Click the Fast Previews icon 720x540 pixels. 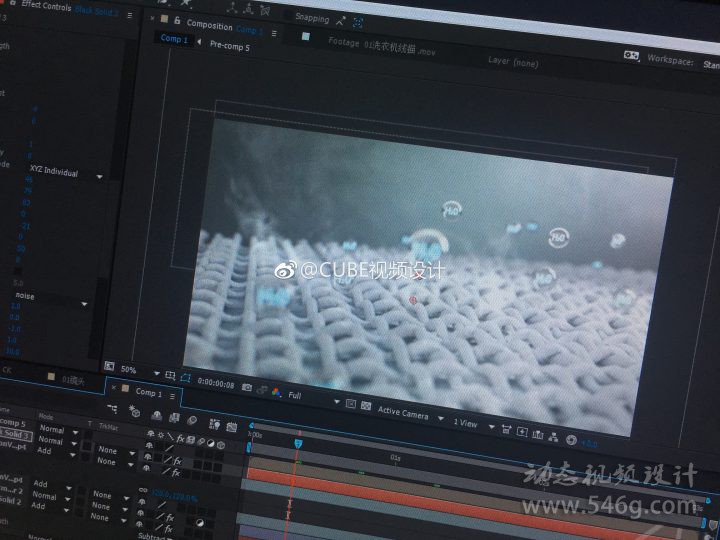click(x=522, y=432)
